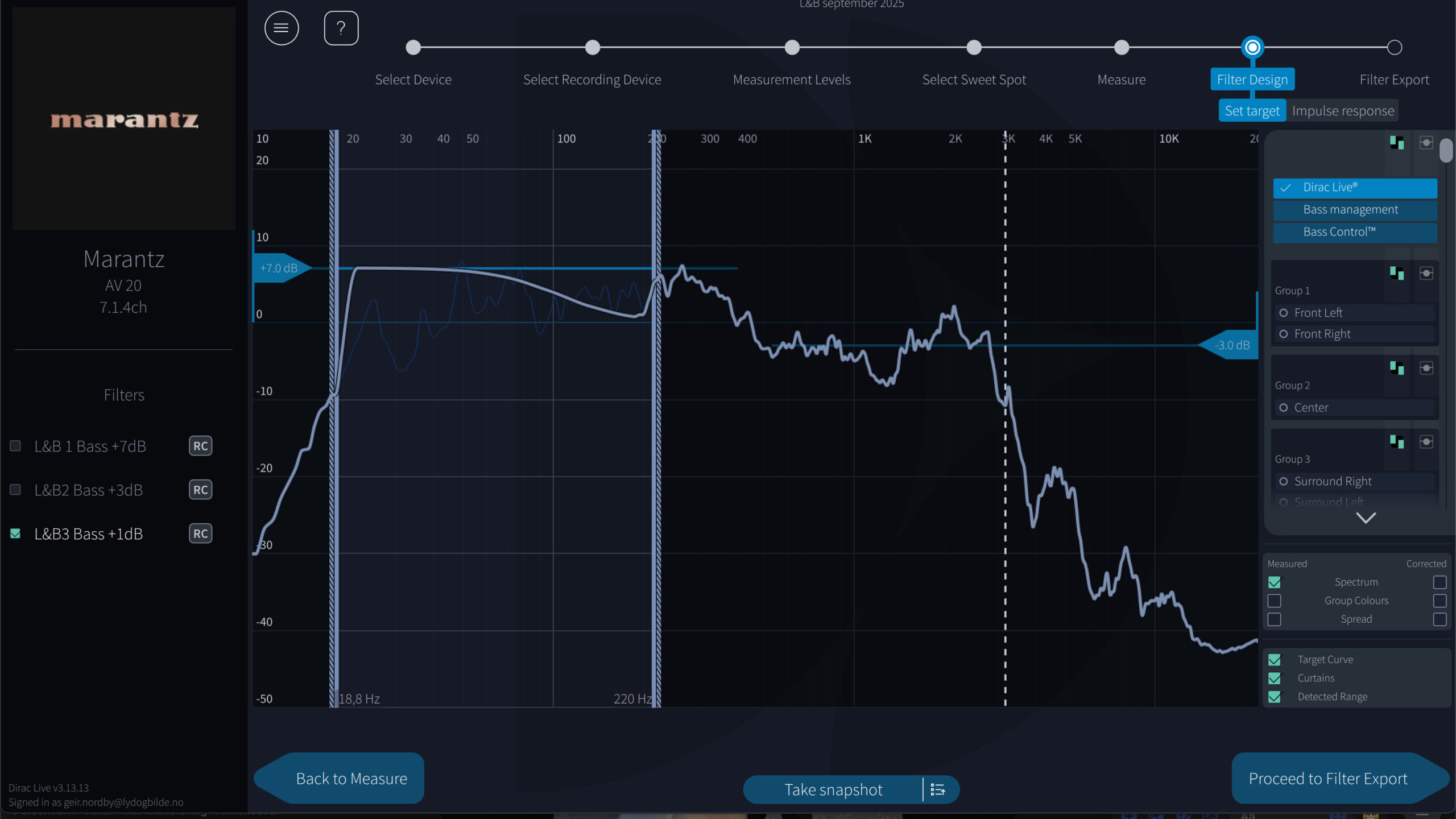The image size is (1456, 819).
Task: Uncheck the Curtains checkbox
Action: (1275, 678)
